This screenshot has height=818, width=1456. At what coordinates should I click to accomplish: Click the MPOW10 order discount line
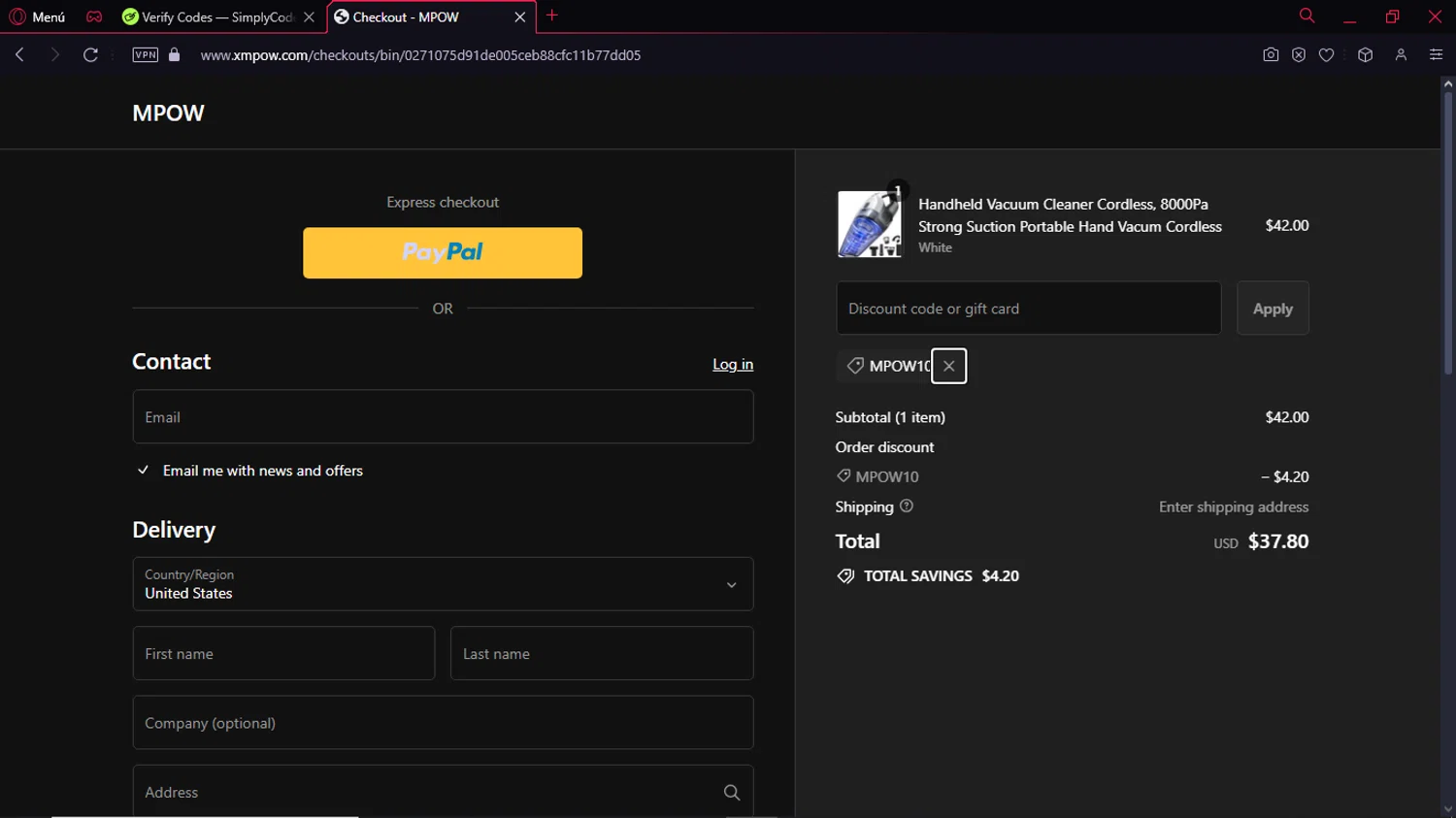pyautogui.click(x=1073, y=476)
